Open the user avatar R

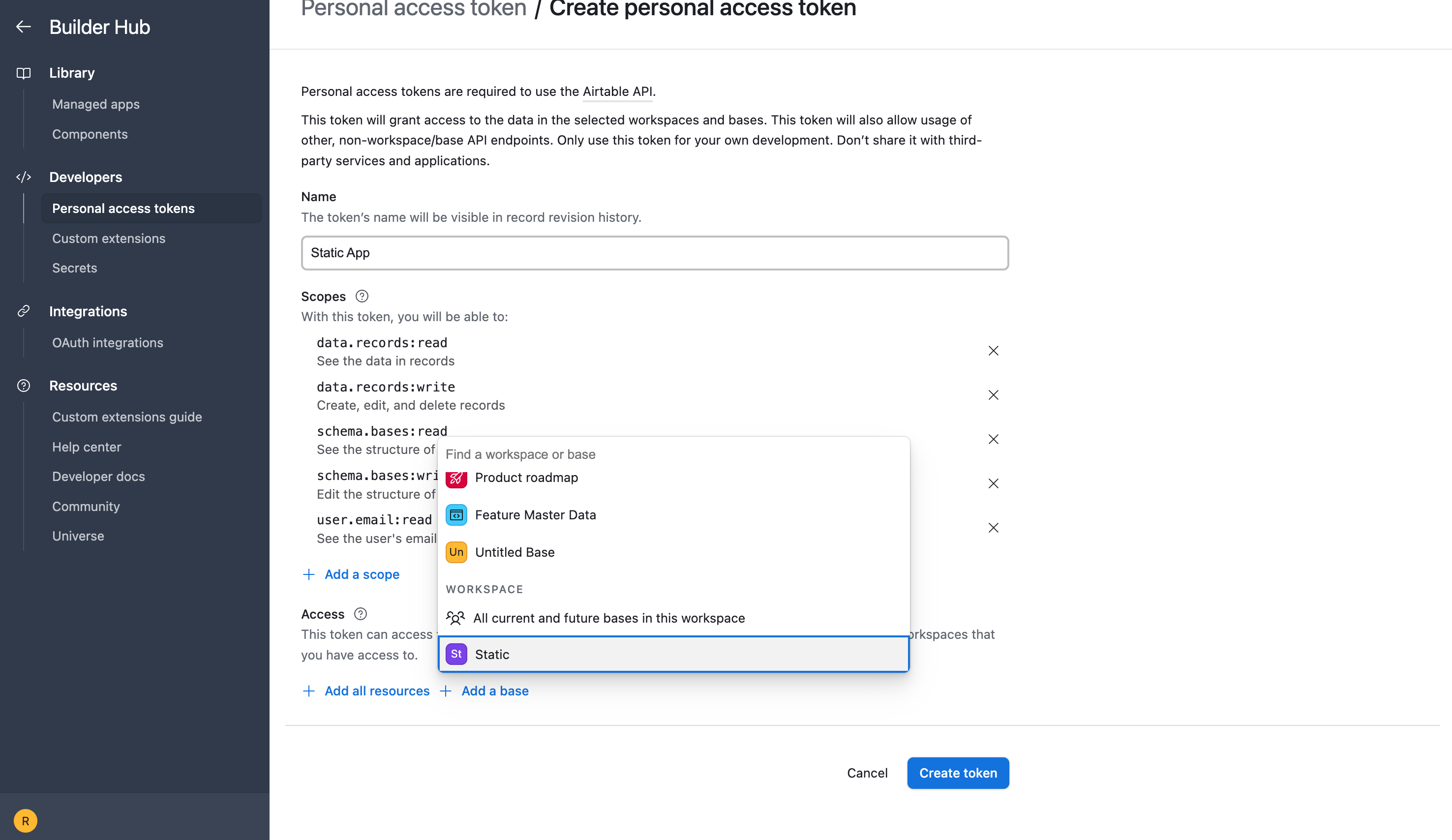[26, 820]
